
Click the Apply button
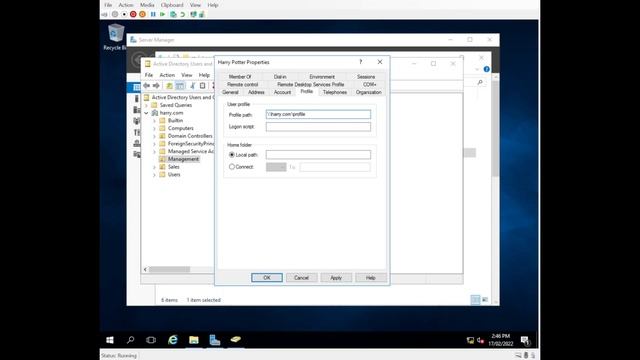(336, 278)
